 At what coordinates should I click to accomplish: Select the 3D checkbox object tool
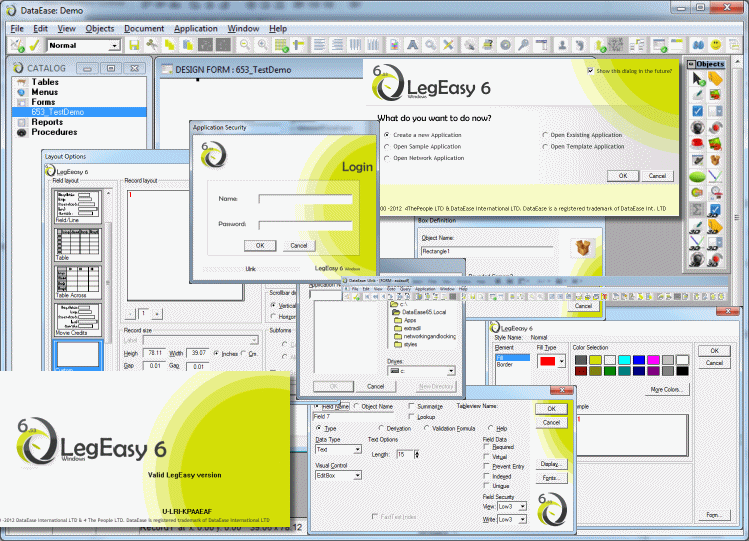pyautogui.click(x=715, y=209)
